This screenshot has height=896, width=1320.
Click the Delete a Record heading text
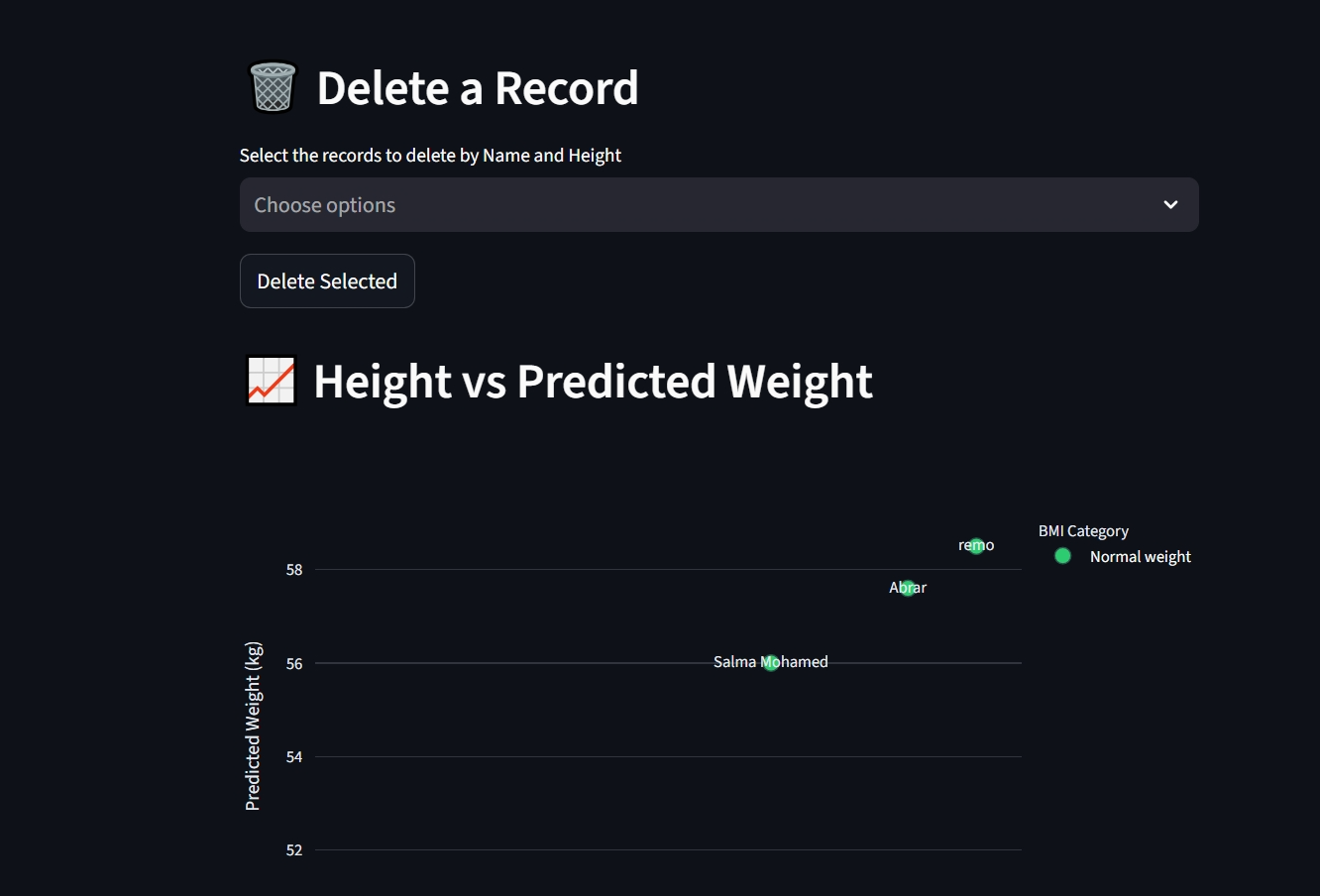tap(477, 88)
